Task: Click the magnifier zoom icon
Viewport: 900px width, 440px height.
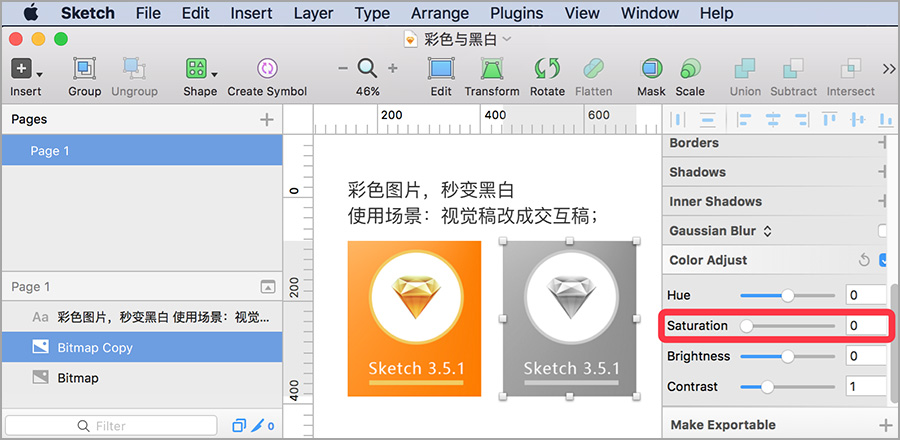Action: pos(367,69)
